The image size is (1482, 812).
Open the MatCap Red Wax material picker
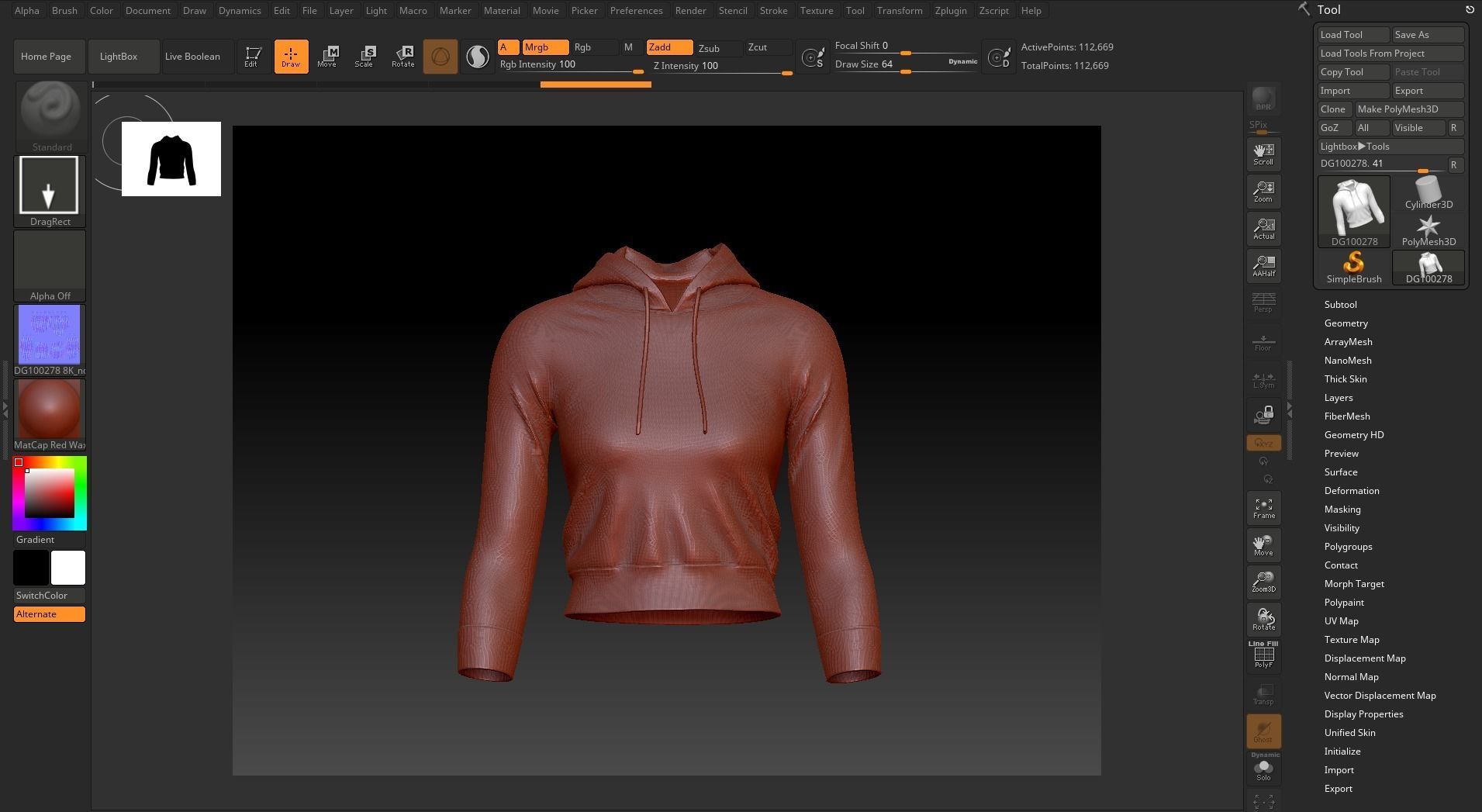(50, 415)
